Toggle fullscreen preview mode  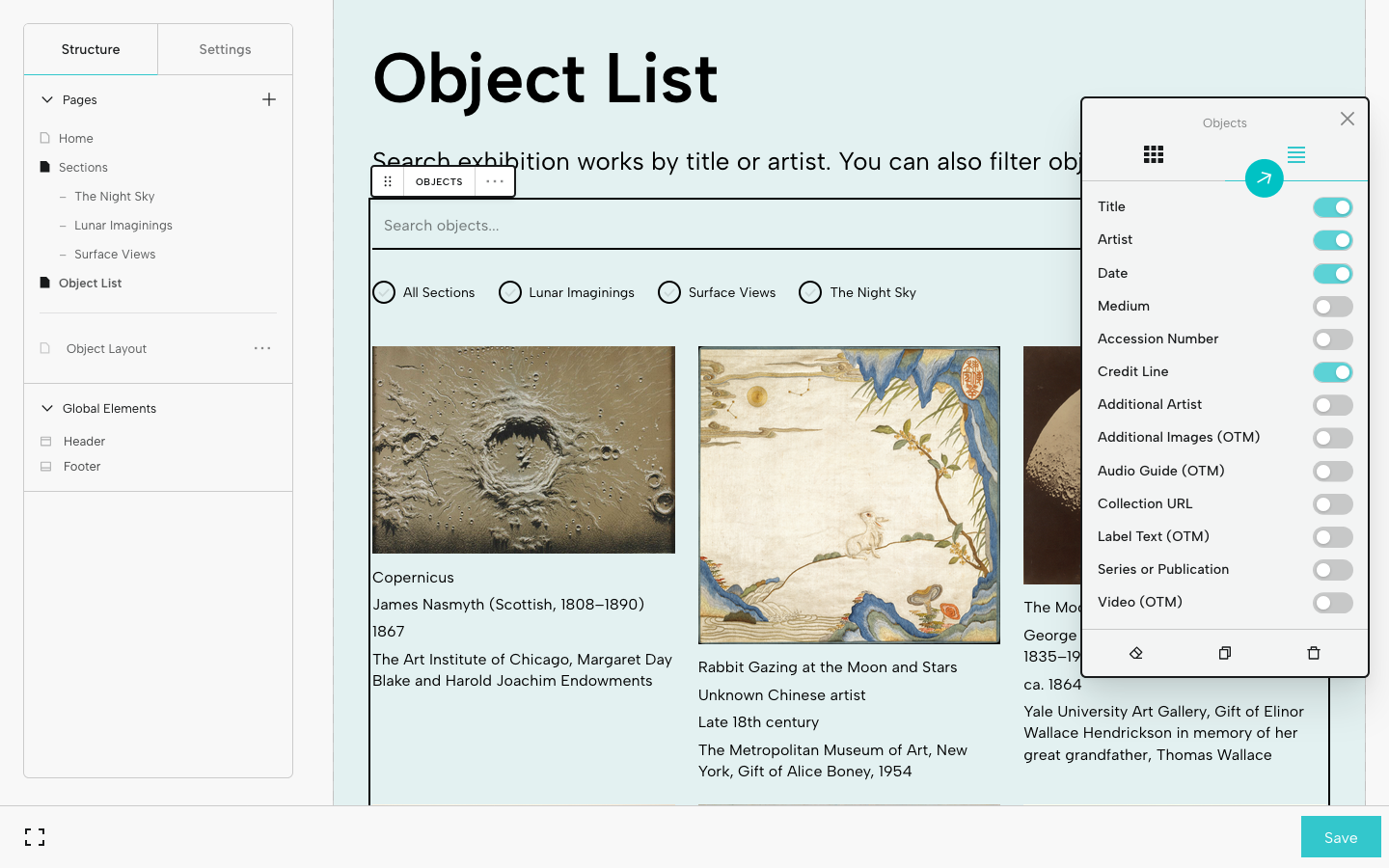pos(35,837)
